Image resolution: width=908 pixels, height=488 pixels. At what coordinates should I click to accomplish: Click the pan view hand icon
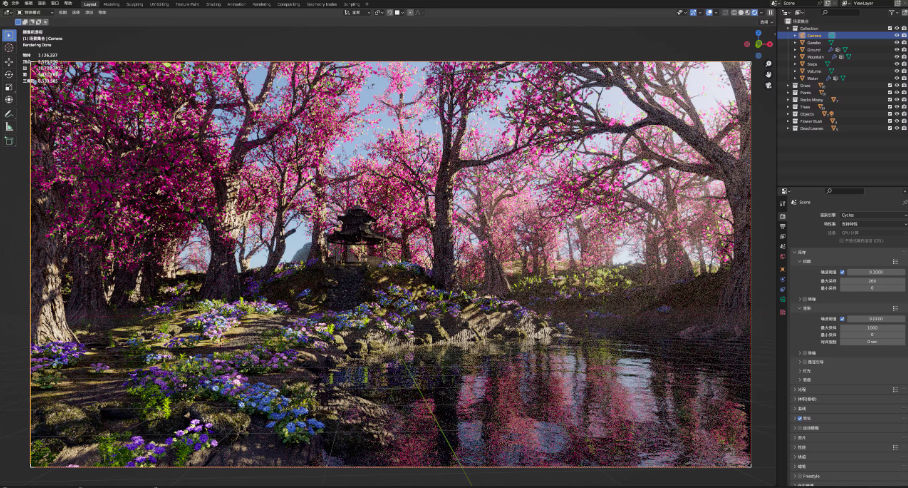coord(767,74)
